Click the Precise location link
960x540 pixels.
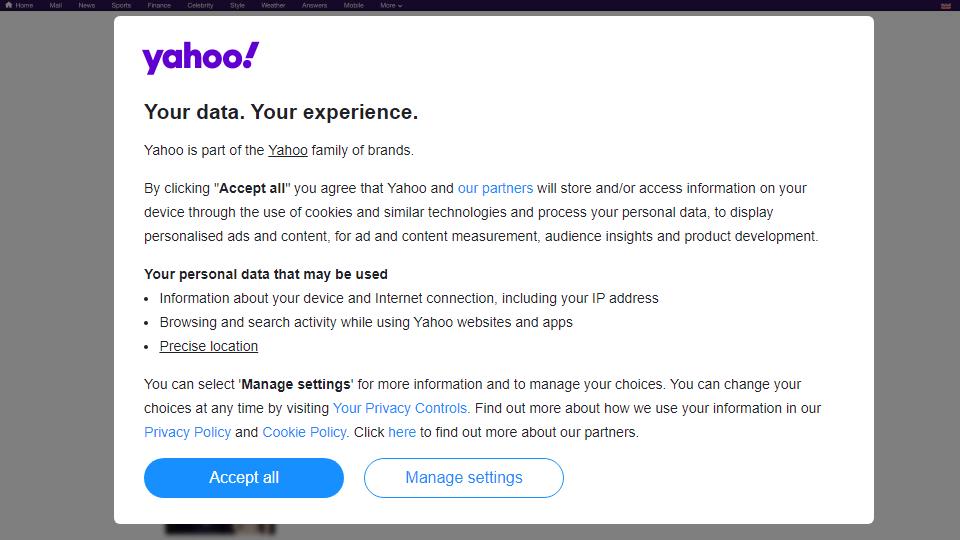(209, 346)
